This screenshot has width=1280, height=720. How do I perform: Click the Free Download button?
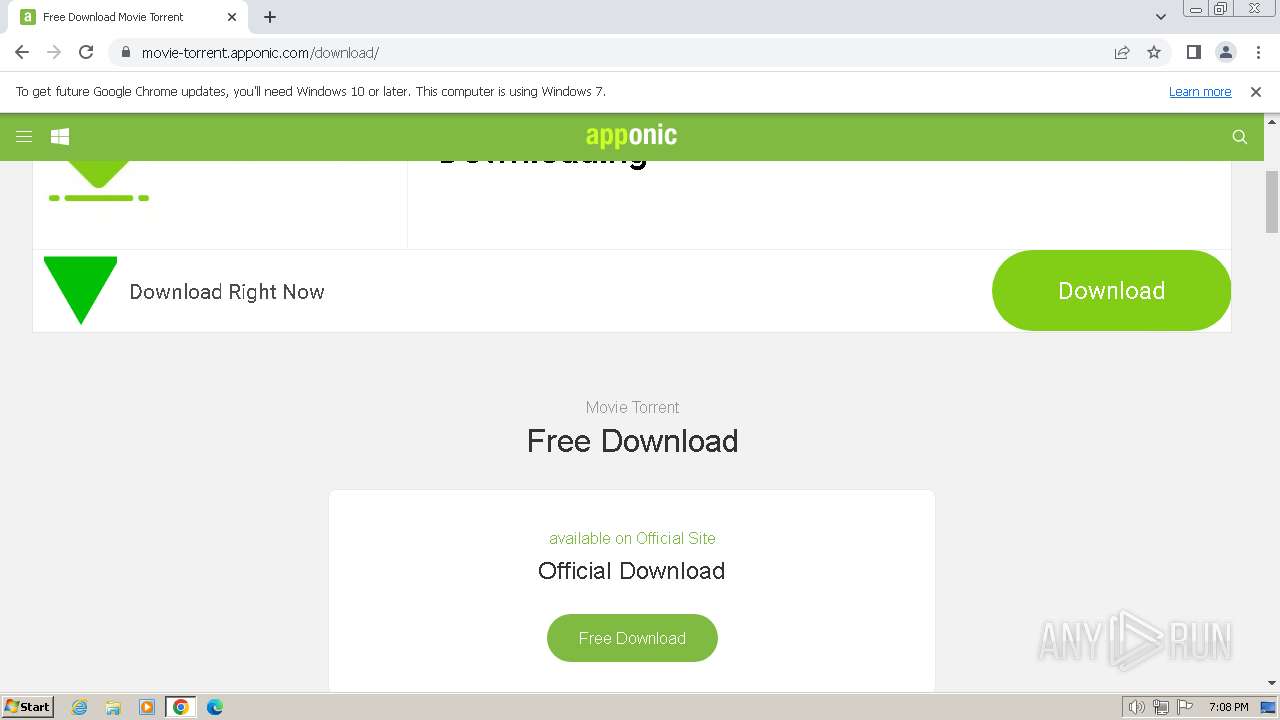(632, 638)
